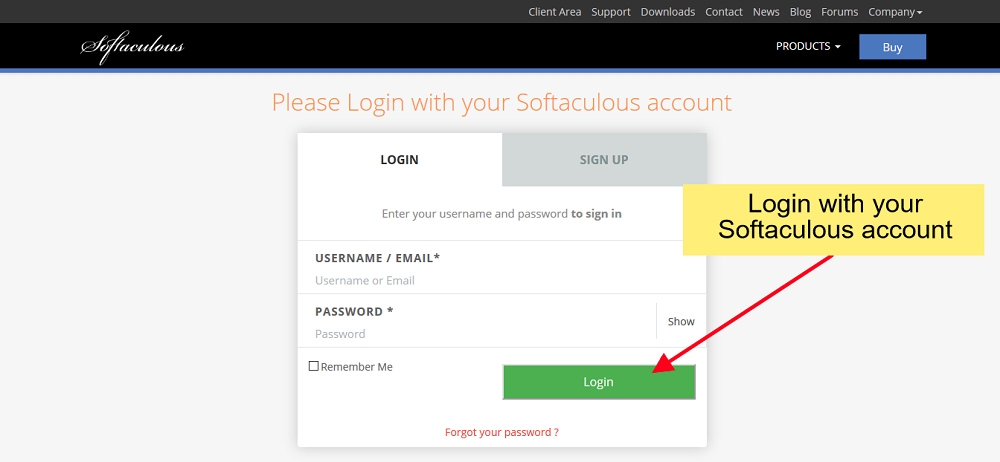Open the Support page
Screen dimensions: 1000x462
(610, 11)
